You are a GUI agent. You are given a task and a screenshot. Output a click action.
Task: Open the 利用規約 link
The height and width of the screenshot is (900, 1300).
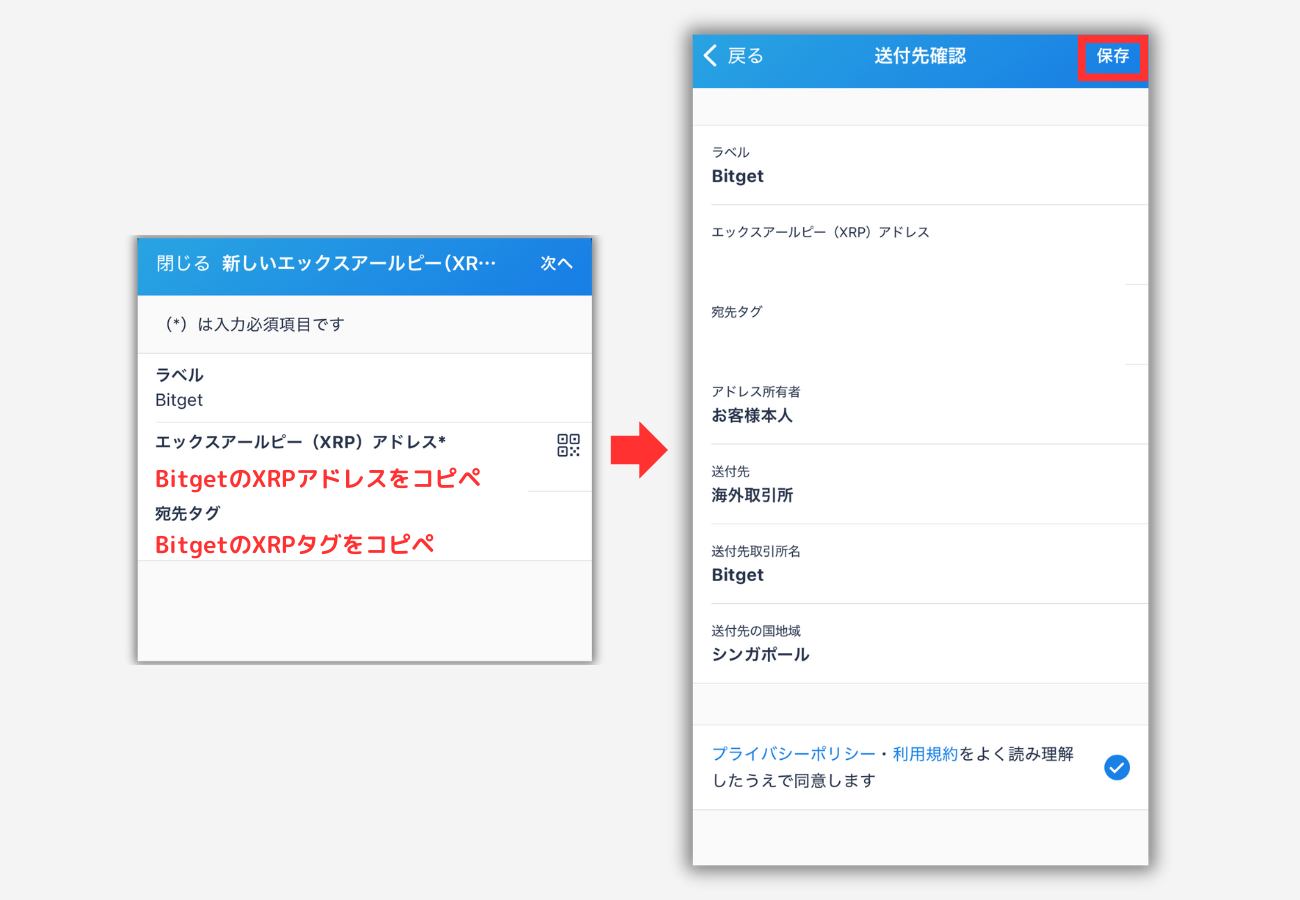click(926, 754)
